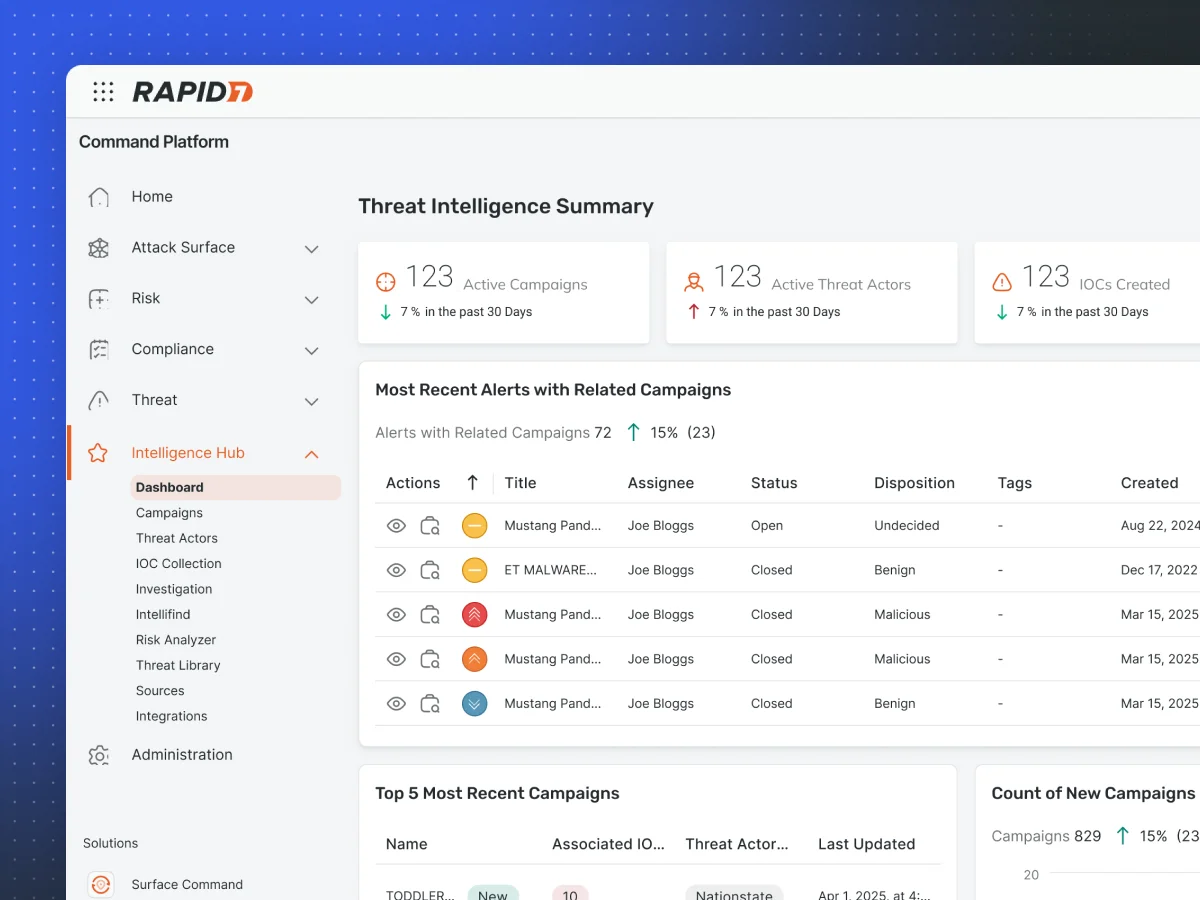Click the Aug 22, 2024 created date
1200x900 pixels.
pos(1160,526)
